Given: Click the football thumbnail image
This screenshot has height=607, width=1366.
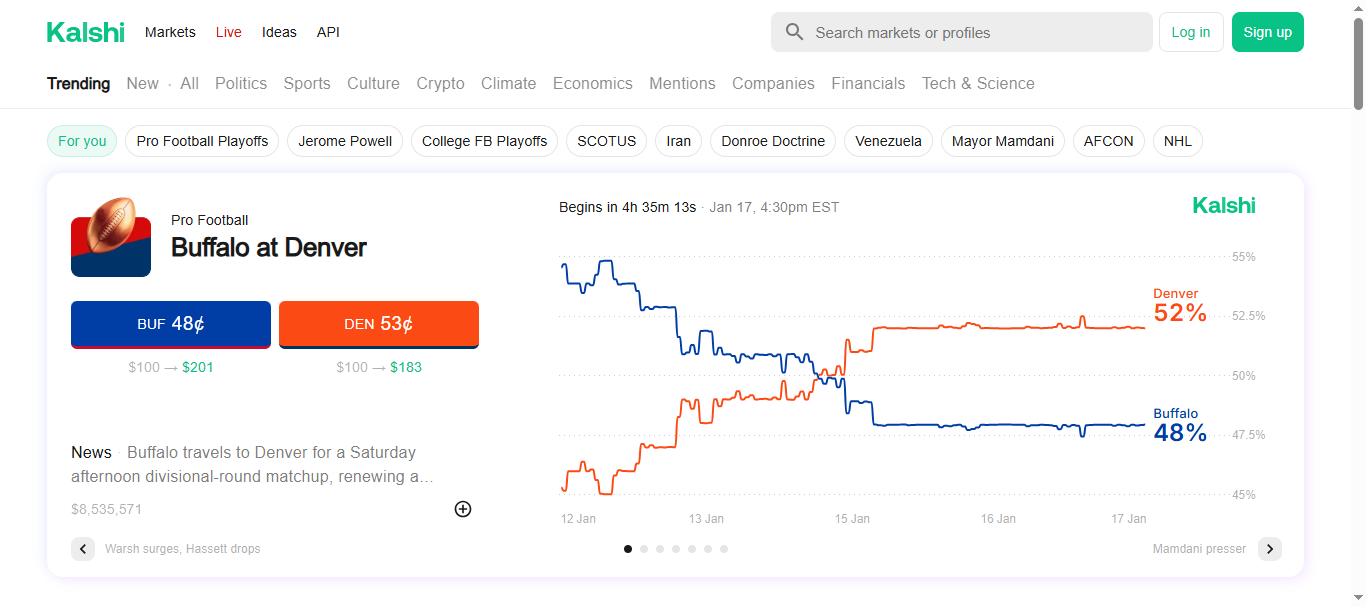Looking at the screenshot, I should pyautogui.click(x=111, y=237).
